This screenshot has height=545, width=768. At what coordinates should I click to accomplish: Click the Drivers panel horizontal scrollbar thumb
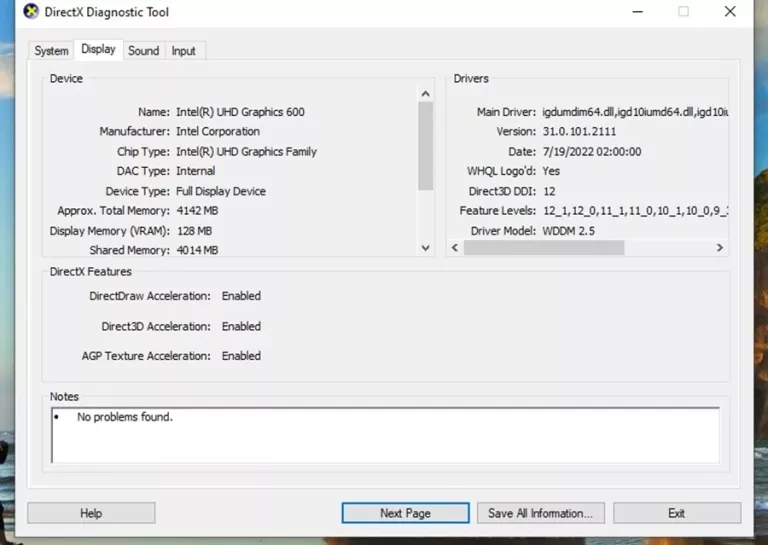point(544,247)
